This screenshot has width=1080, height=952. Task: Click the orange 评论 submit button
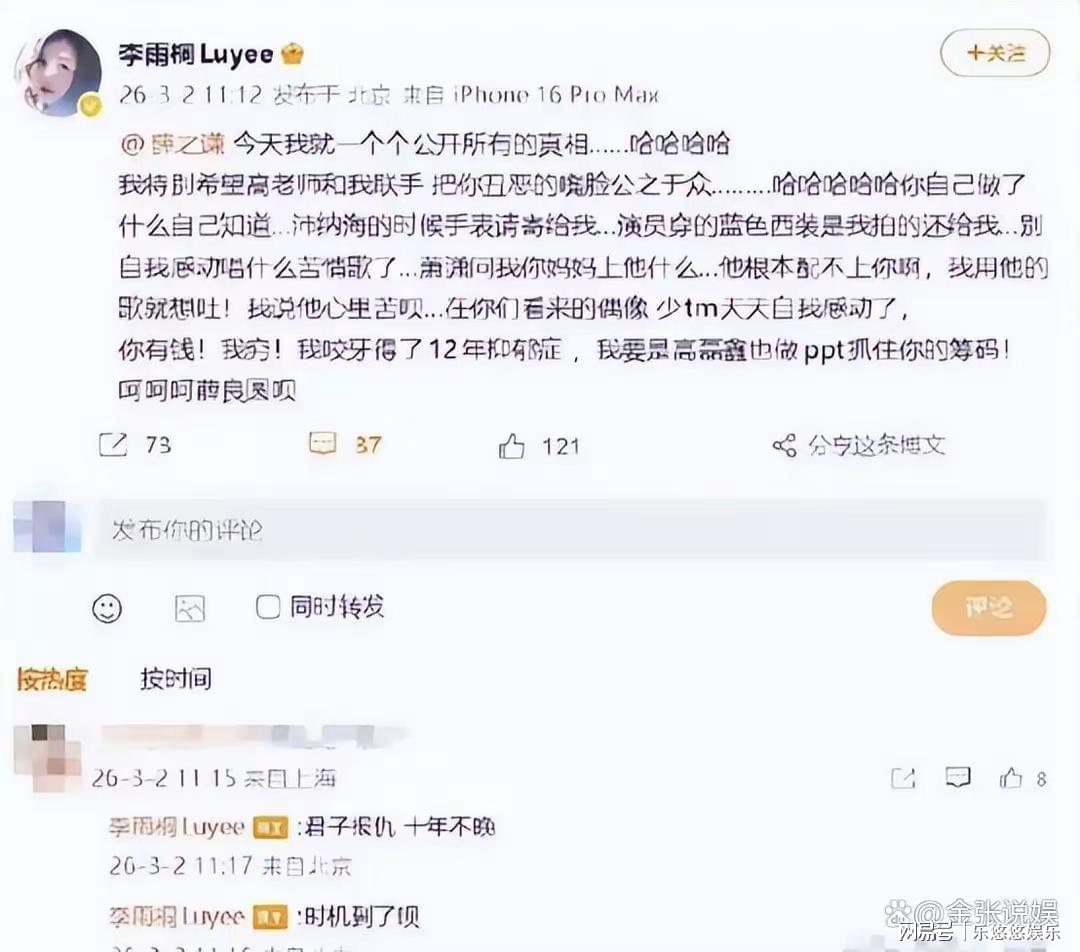tap(988, 607)
